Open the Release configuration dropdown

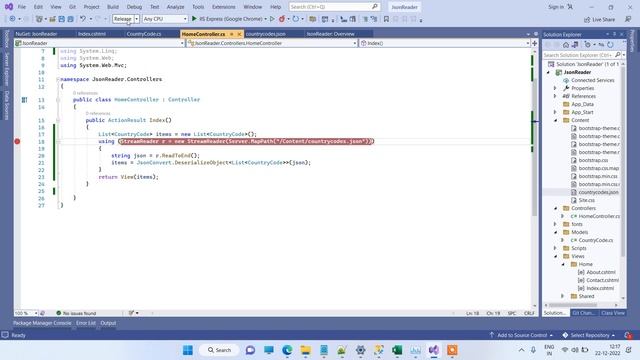[136, 19]
